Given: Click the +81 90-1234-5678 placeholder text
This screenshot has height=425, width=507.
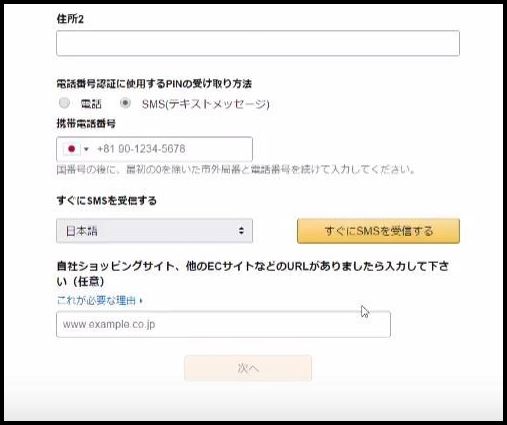Looking at the screenshot, I should point(141,149).
